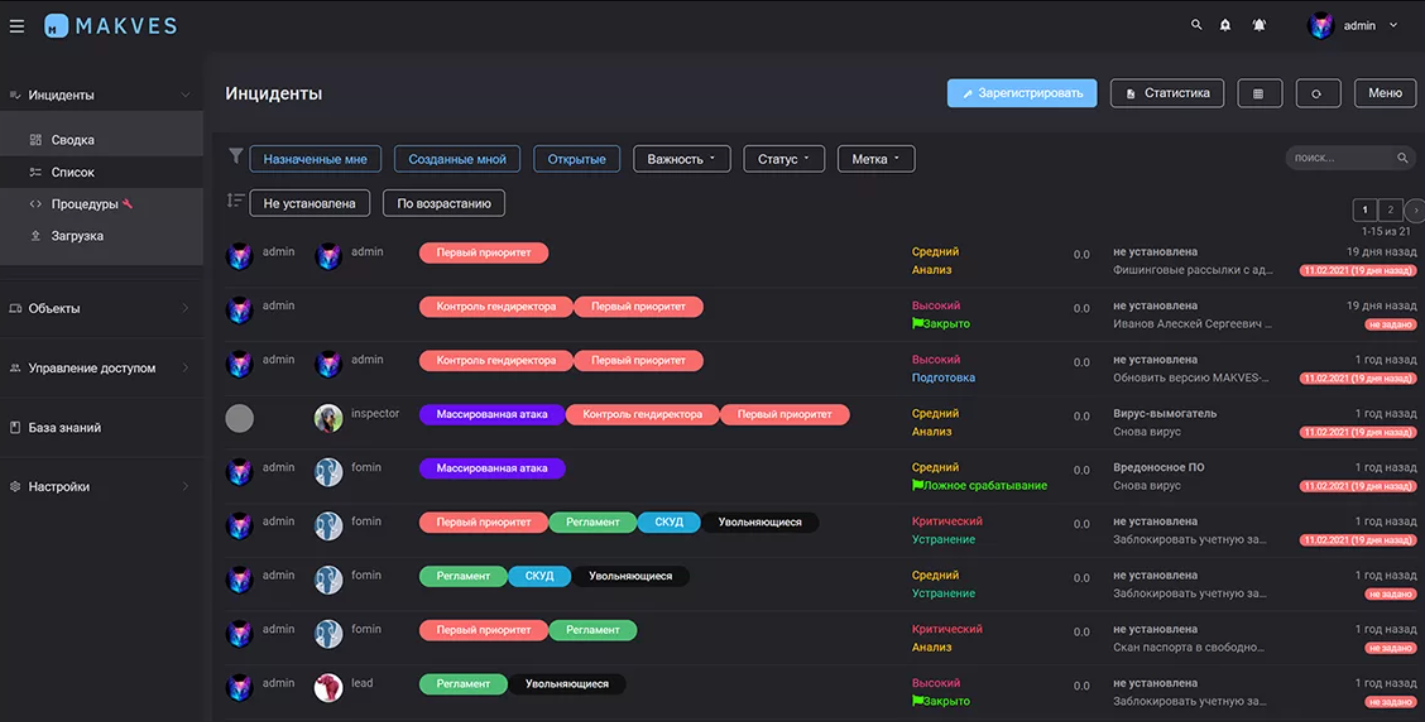The image size is (1425, 722).
Task: Expand the Управление доступом section
Action: click(x=185, y=368)
